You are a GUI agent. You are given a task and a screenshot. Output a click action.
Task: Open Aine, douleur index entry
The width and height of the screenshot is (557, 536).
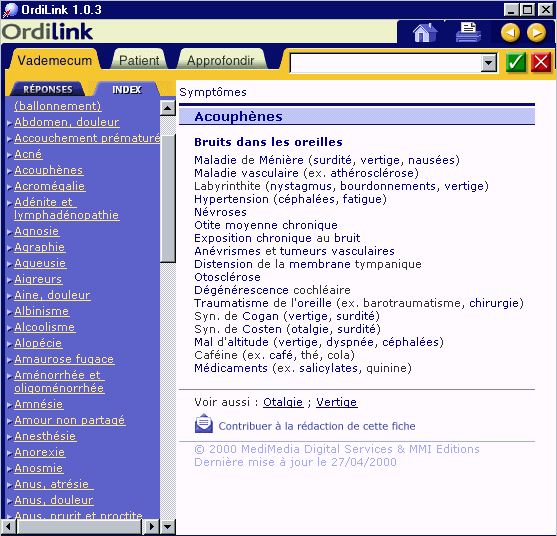52,295
